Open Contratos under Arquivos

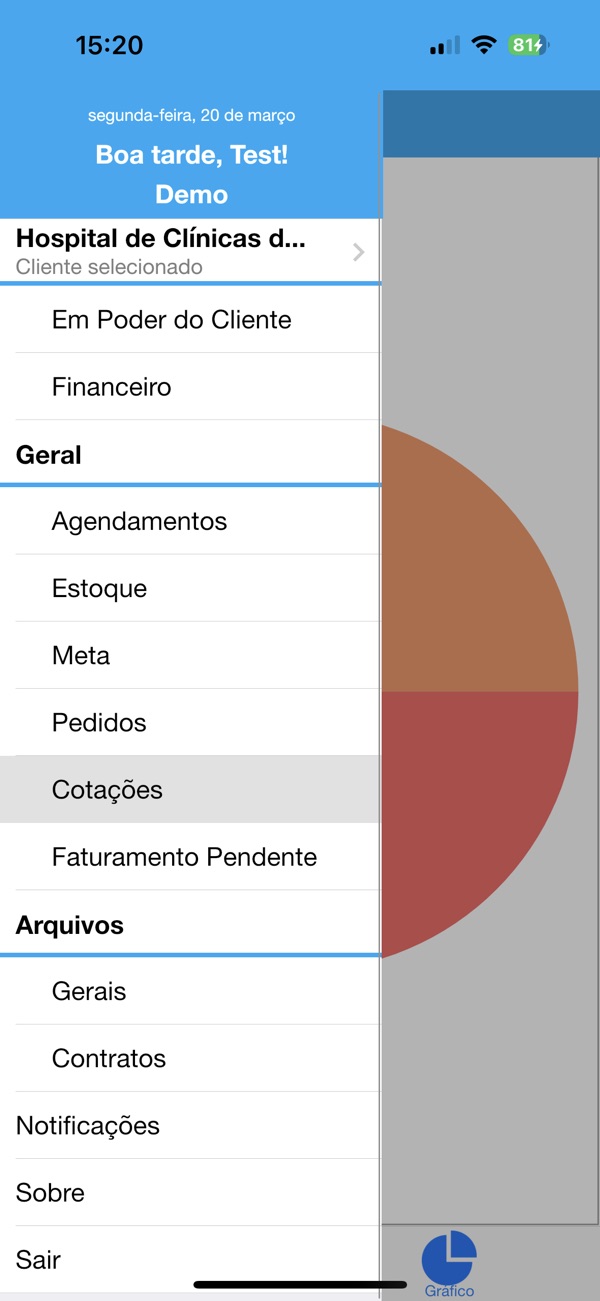point(109,1058)
